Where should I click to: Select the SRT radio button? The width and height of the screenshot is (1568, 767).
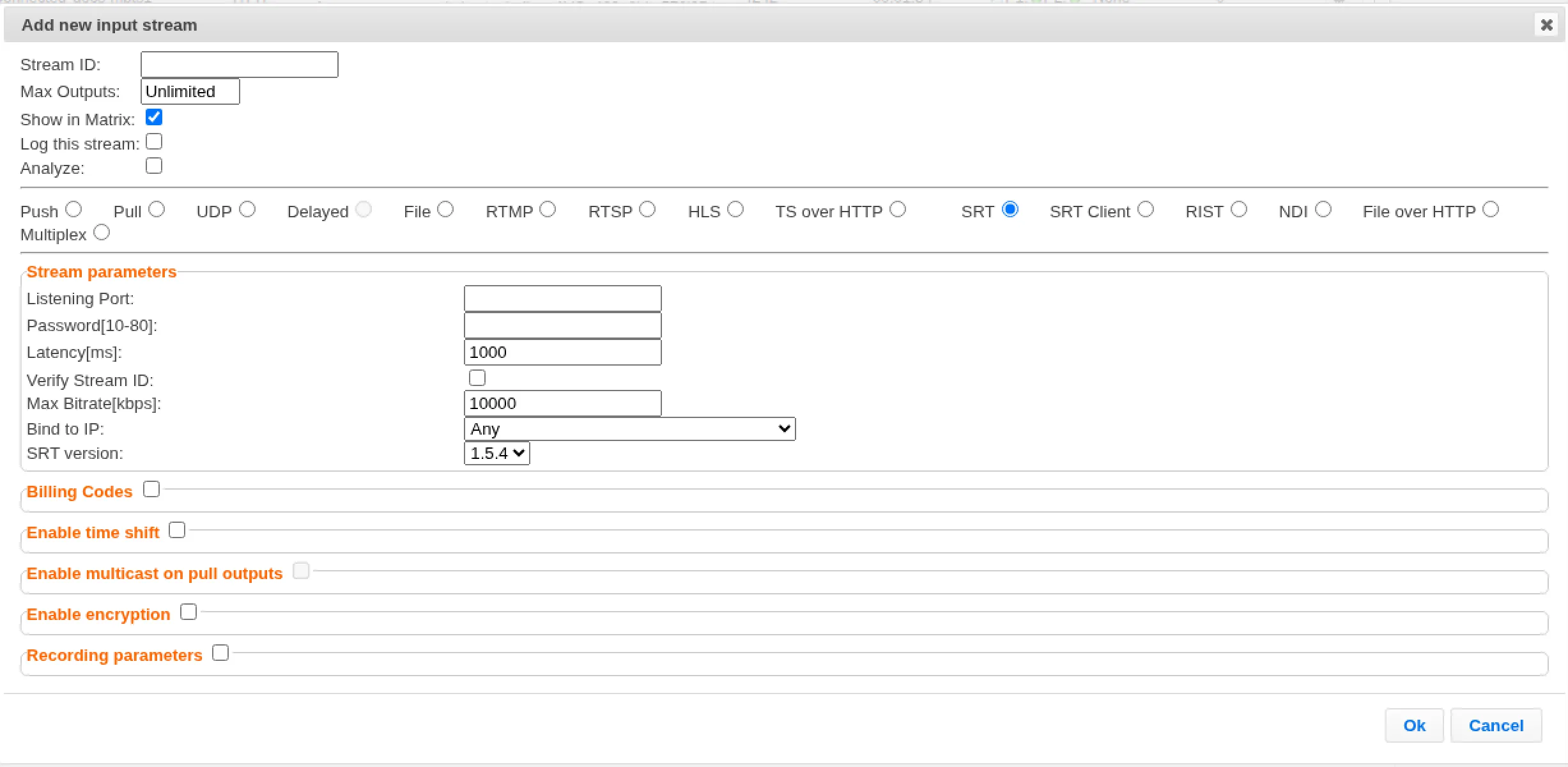tap(1010, 209)
